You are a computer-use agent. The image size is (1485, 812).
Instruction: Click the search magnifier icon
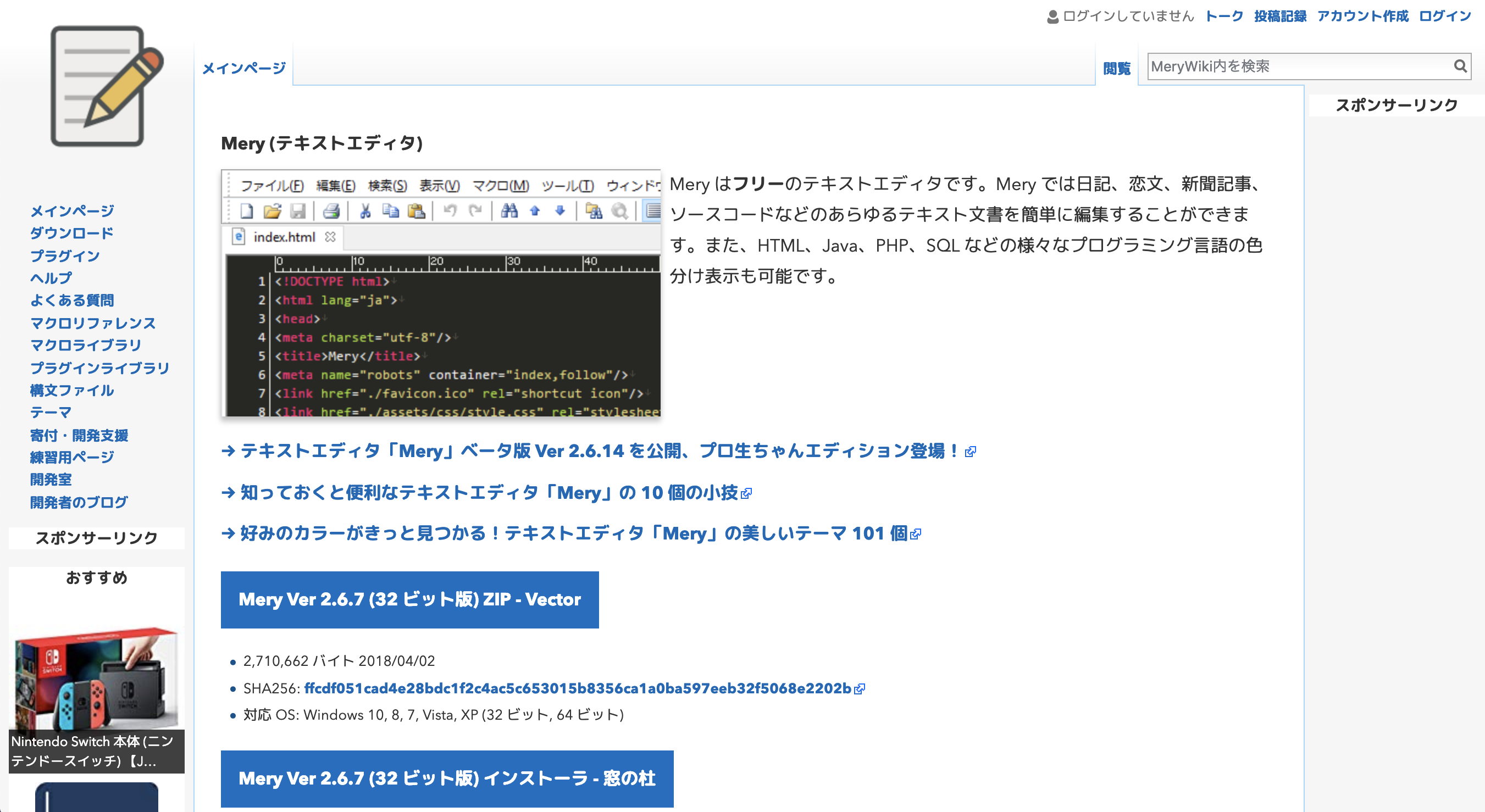[1460, 66]
